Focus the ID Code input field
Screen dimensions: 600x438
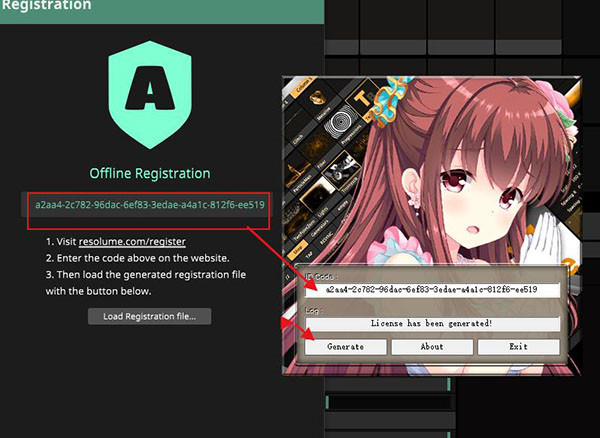click(x=432, y=290)
